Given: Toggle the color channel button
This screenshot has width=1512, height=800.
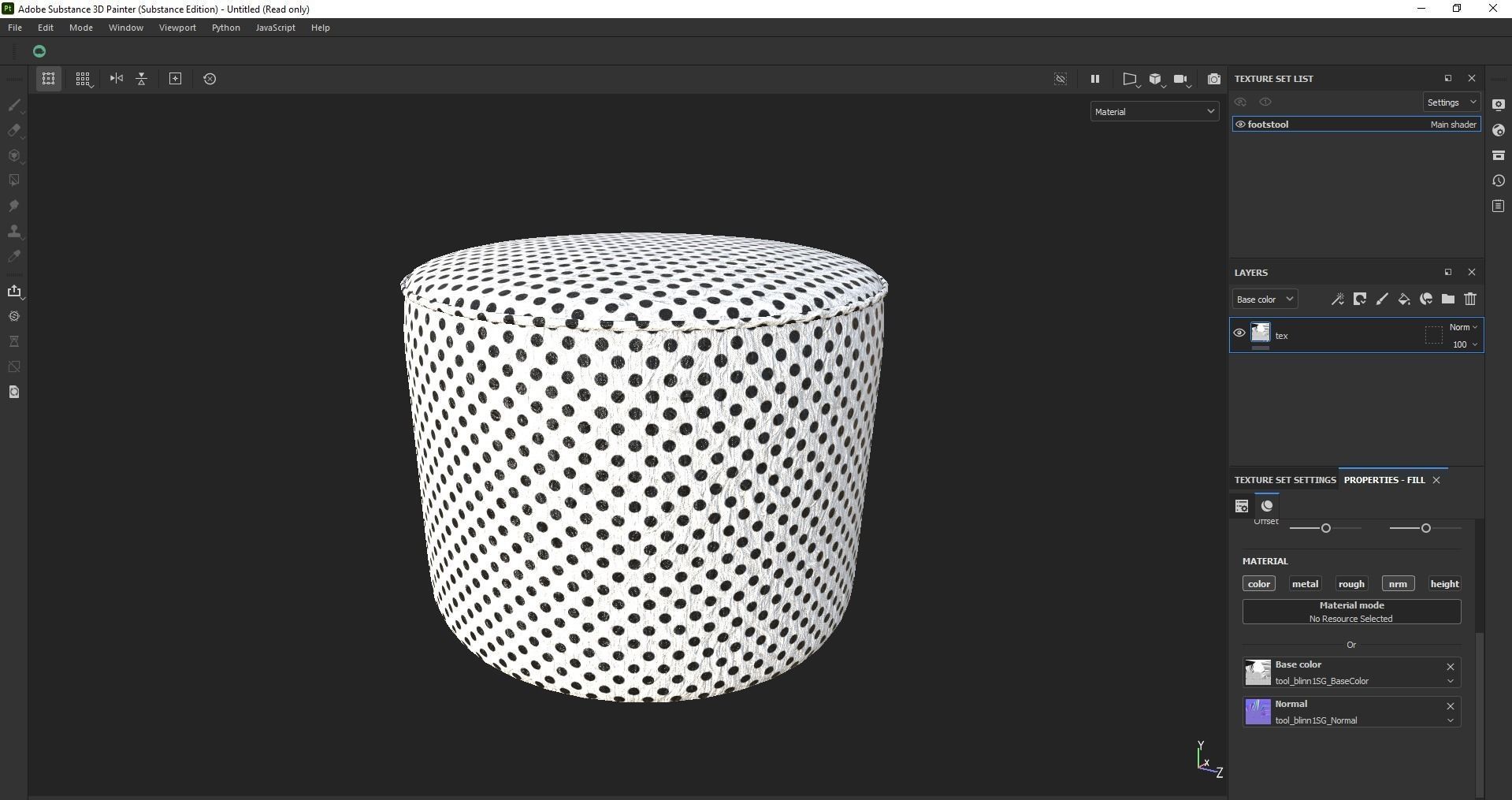Looking at the screenshot, I should [x=1259, y=584].
